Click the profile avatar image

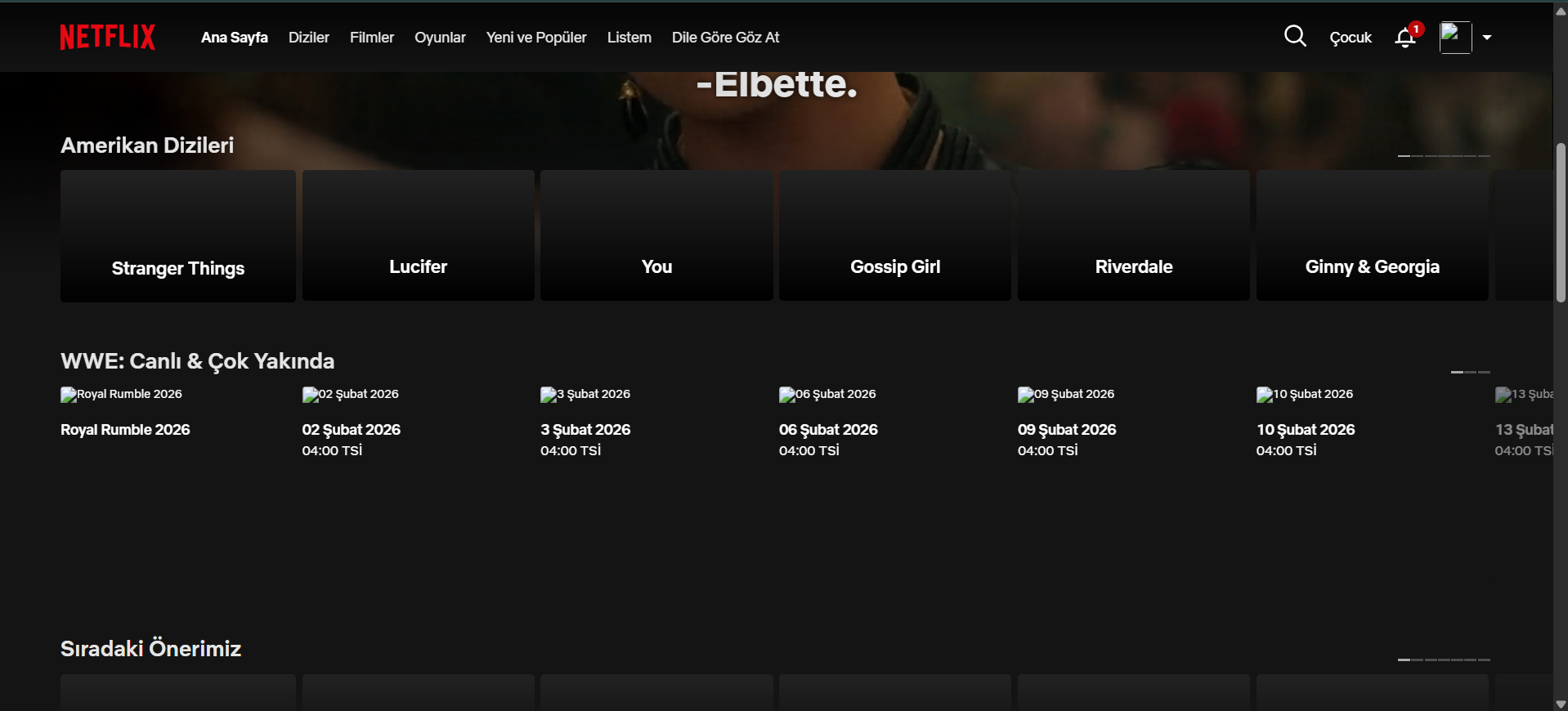tap(1455, 38)
